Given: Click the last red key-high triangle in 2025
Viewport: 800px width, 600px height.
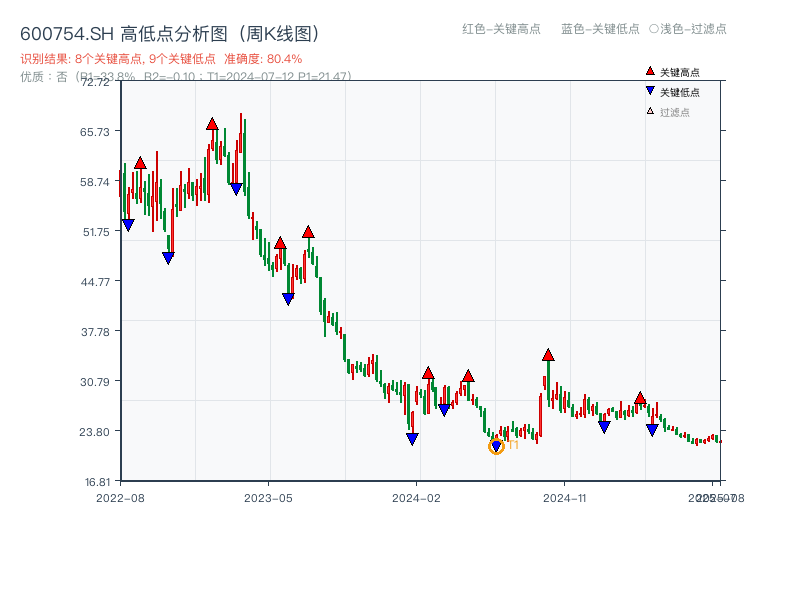Looking at the screenshot, I should point(640,398).
